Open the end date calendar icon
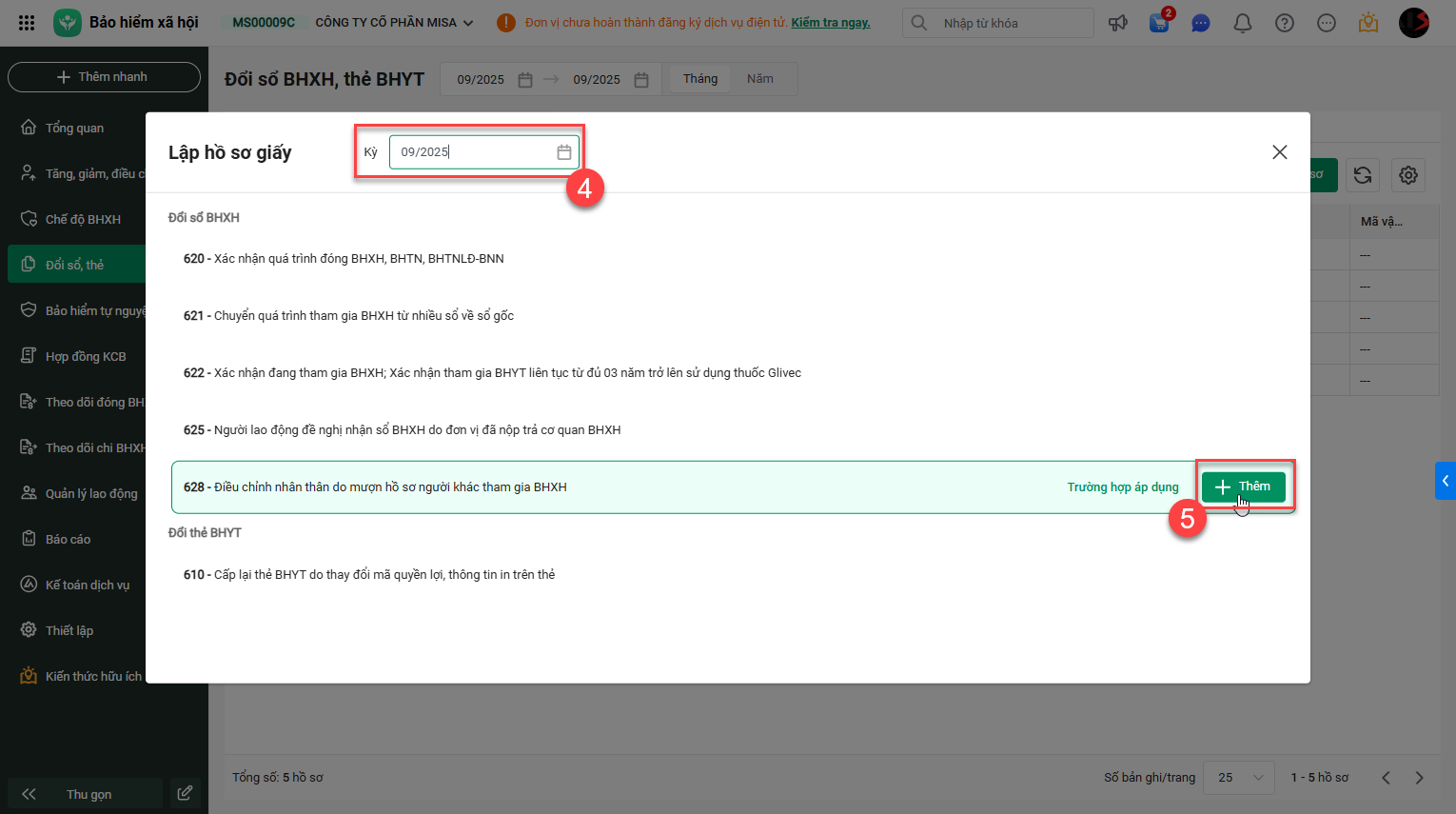The width and height of the screenshot is (1456, 814). pos(641,80)
